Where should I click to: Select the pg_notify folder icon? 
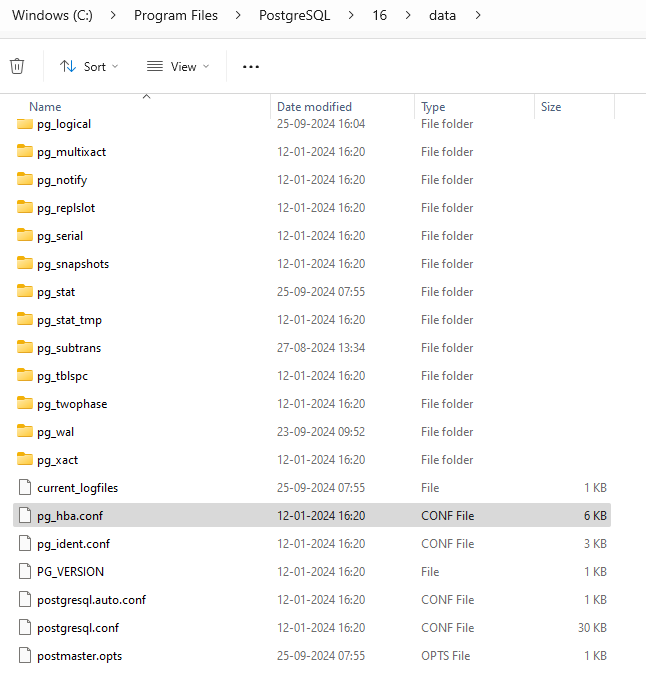(25, 179)
